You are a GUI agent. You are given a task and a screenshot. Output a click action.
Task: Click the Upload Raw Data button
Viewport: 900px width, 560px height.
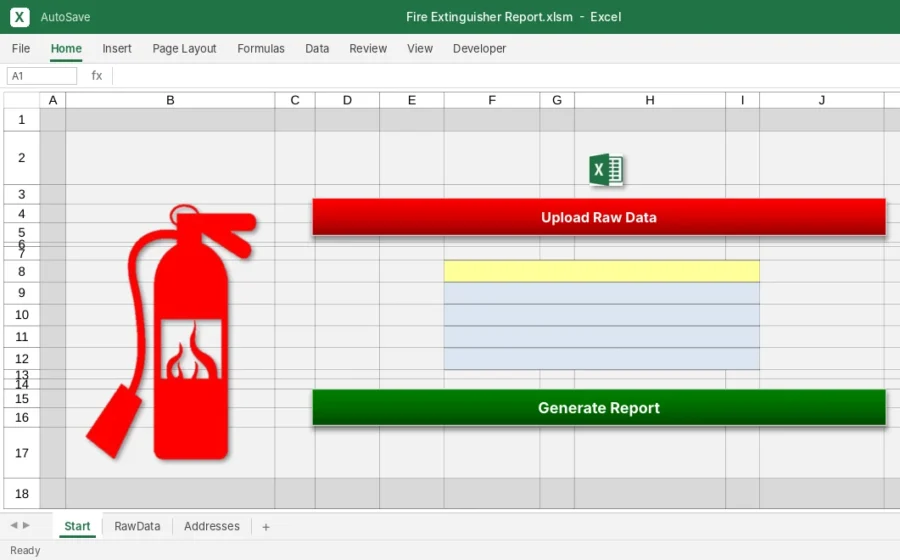[x=599, y=217]
